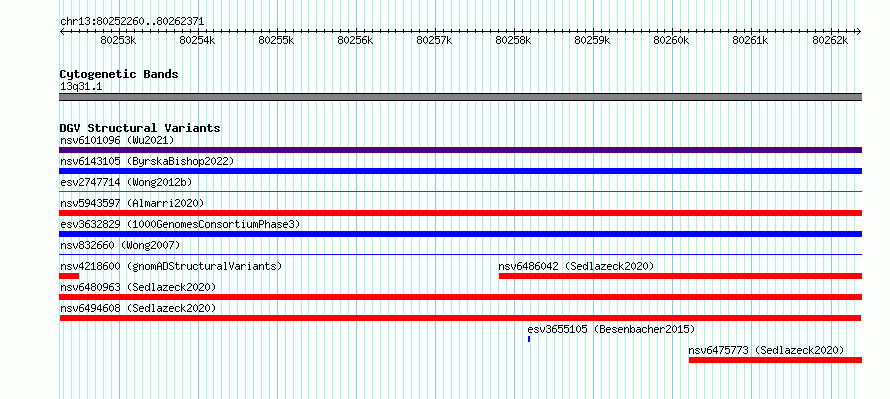
Task: Click the gray 13q31.1 cytogenetic band bar
Action: (x=460, y=97)
